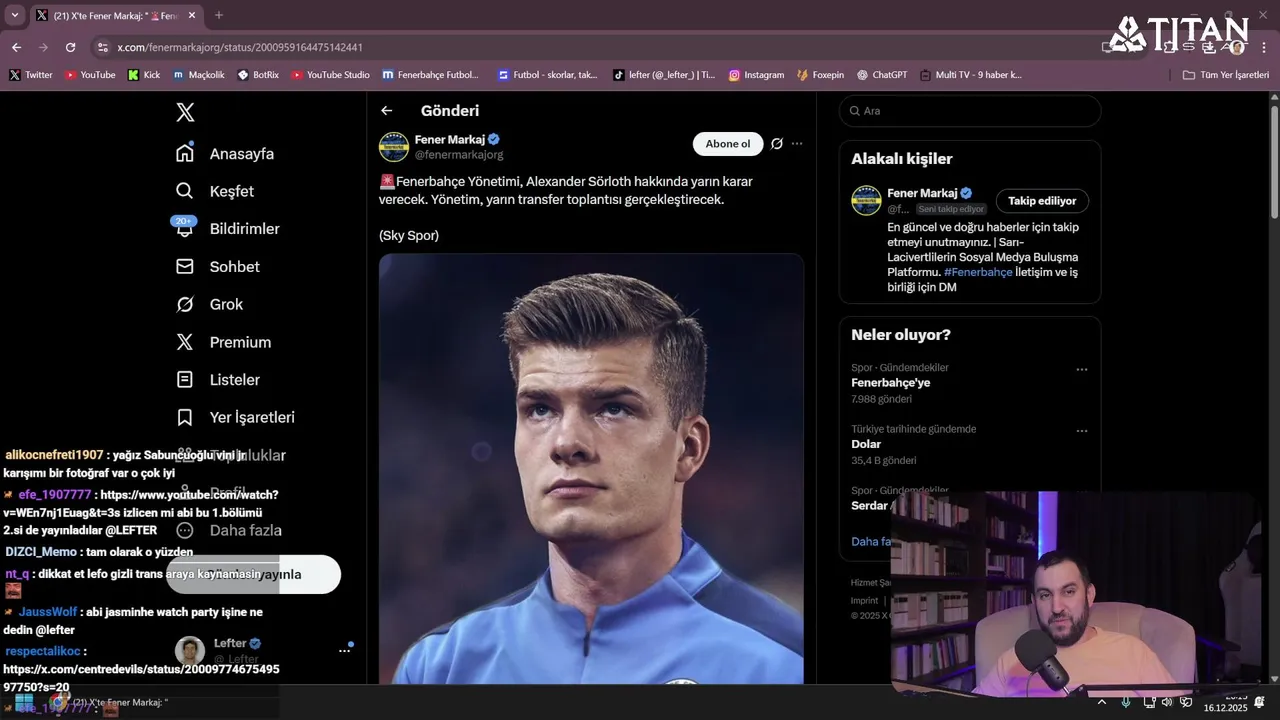Click the Grok slashed-circle icon in the sidebar
Image resolution: width=1280 pixels, height=720 pixels.
(x=185, y=304)
